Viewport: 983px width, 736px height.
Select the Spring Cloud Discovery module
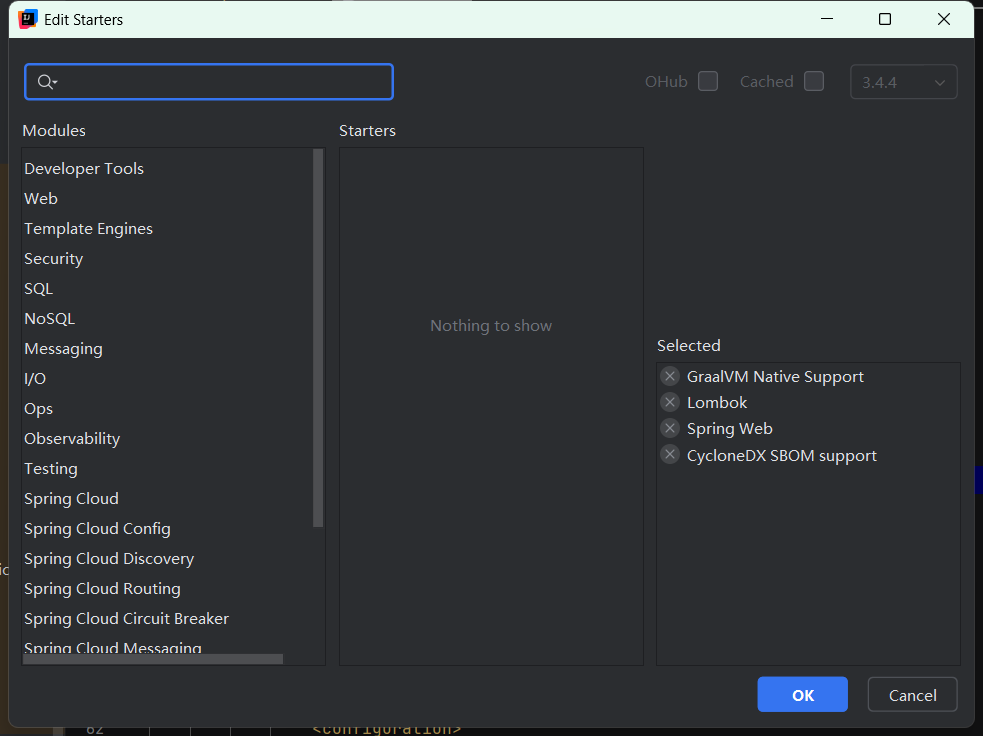click(168, 559)
